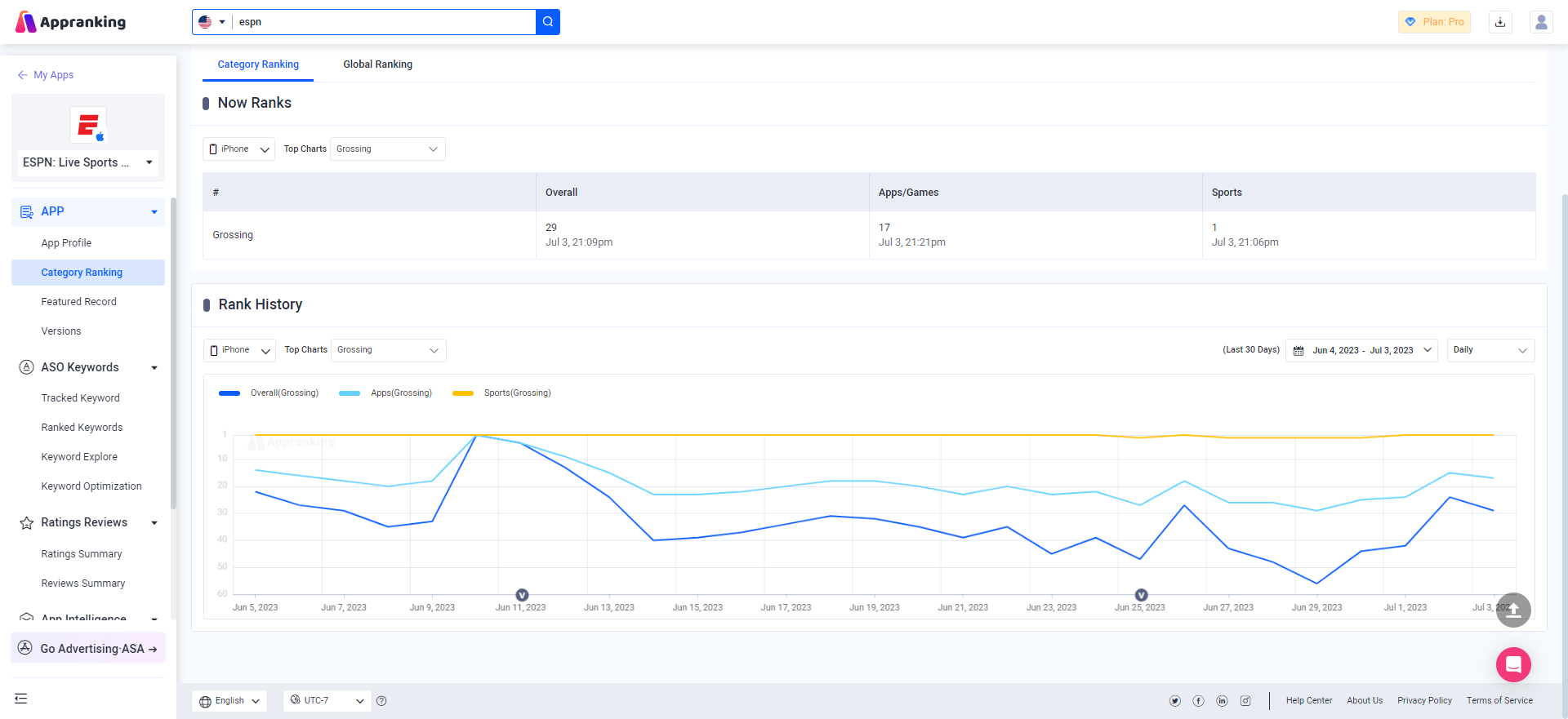1568x719 pixels.
Task: Open the LinkedIn social icon
Action: 1223,701
